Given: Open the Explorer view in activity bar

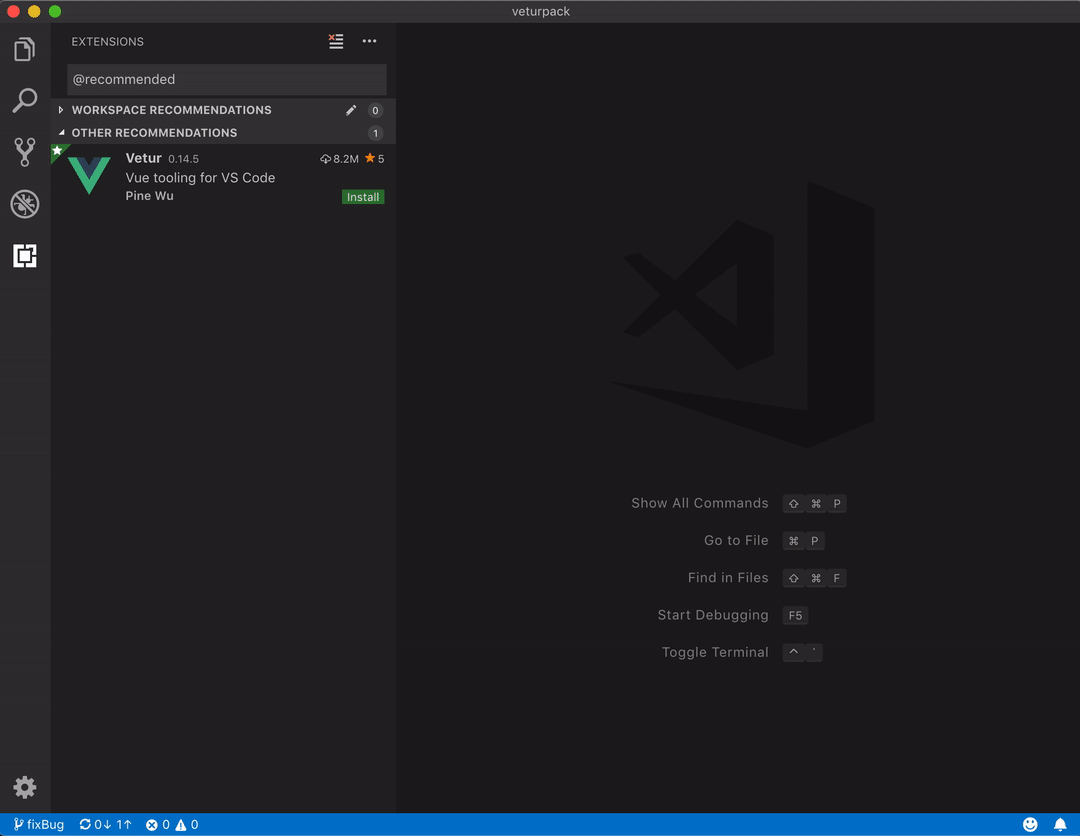Looking at the screenshot, I should [25, 49].
